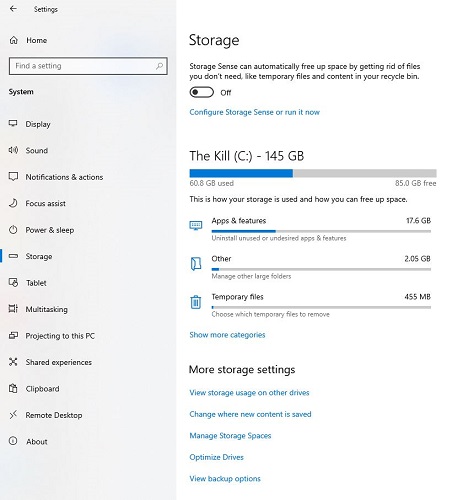Click the Temporary files trash icon

(x=196, y=302)
